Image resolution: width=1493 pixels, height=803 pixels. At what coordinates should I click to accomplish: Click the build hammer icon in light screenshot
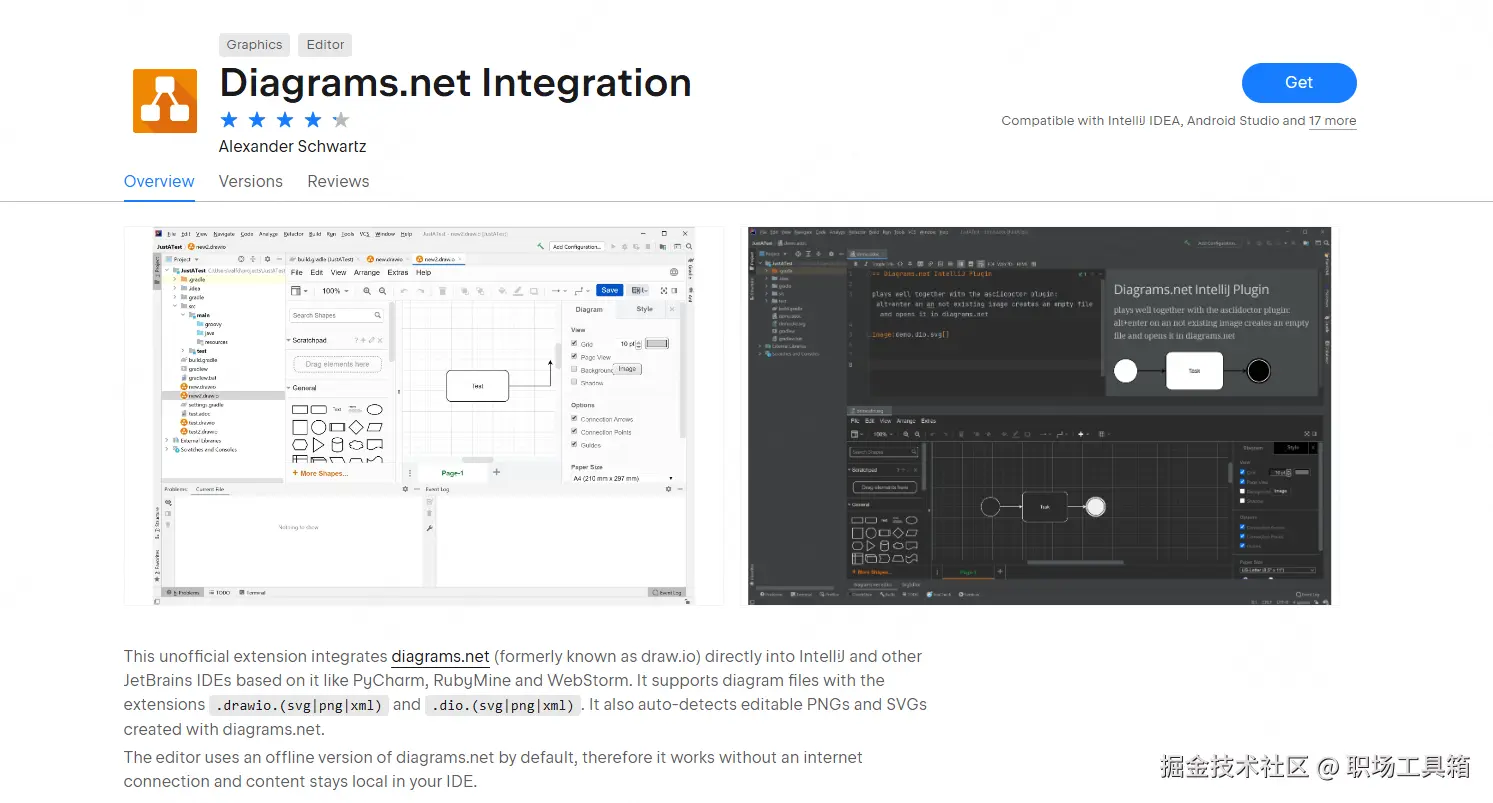pyautogui.click(x=540, y=245)
